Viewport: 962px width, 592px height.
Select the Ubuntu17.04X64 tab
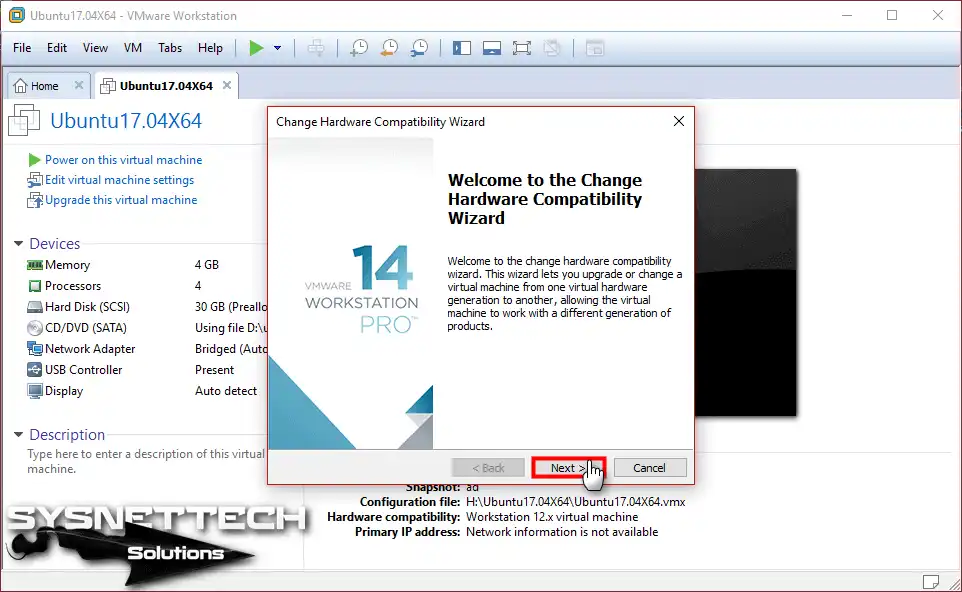166,86
